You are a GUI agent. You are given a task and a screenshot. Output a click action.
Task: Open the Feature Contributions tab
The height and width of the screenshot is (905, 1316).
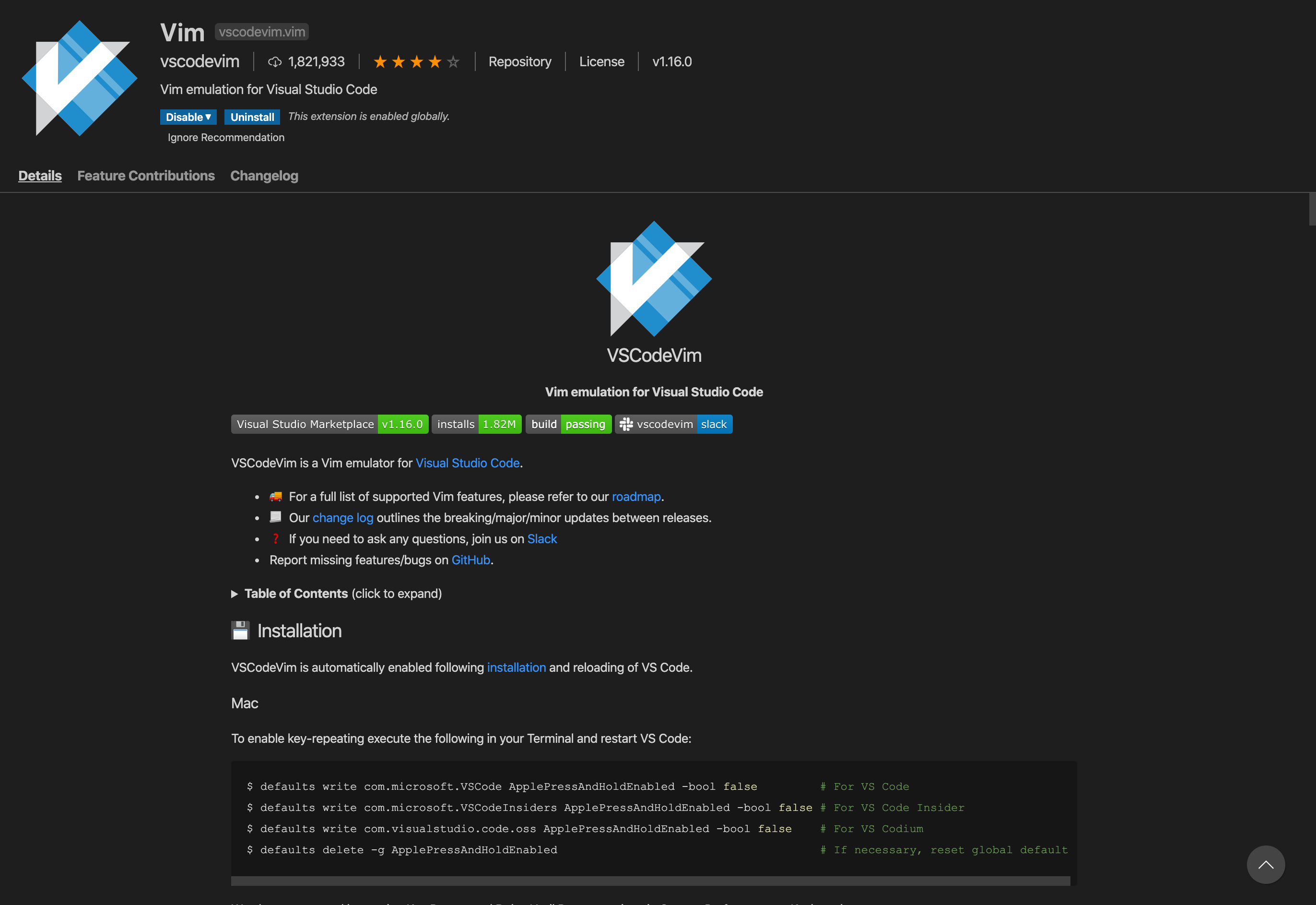click(146, 176)
